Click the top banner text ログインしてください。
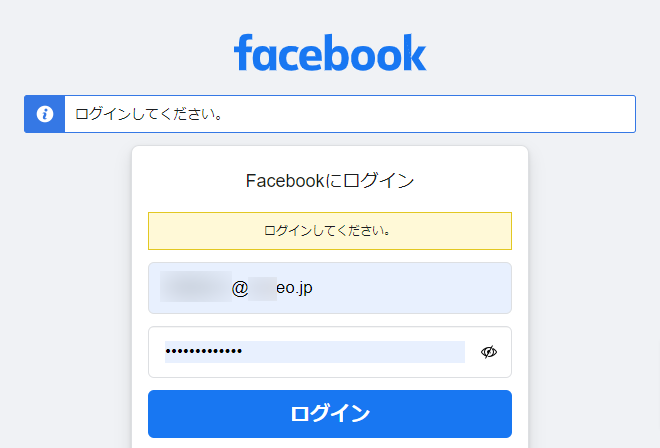The width and height of the screenshot is (660, 448). (149, 114)
